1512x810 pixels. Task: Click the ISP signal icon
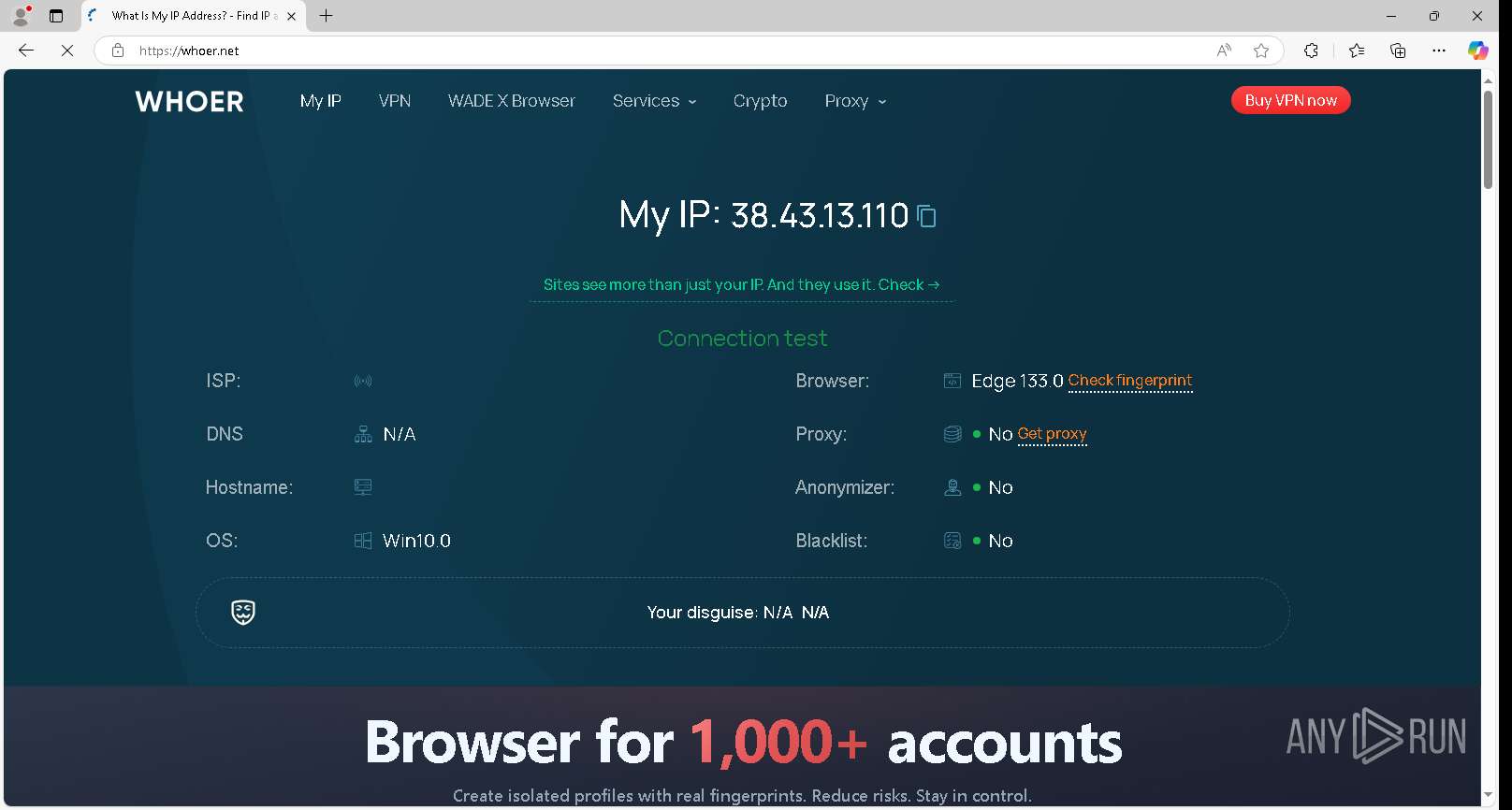pyautogui.click(x=363, y=381)
